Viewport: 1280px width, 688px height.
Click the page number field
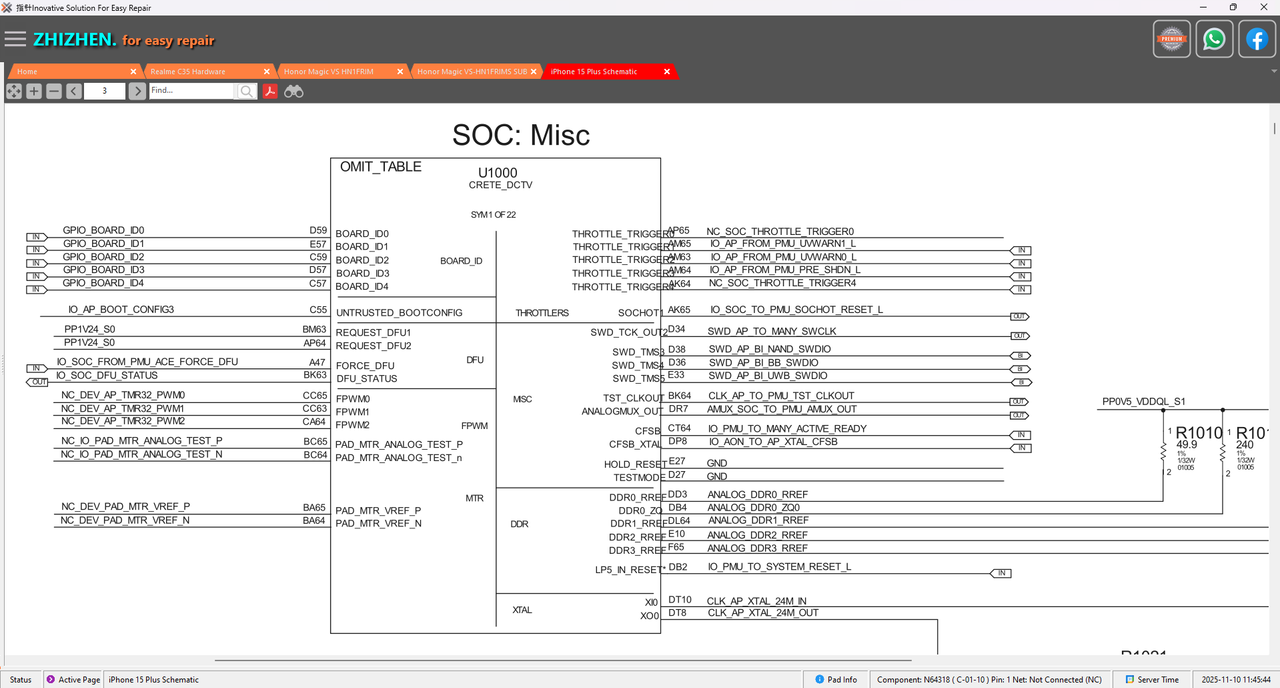[105, 91]
